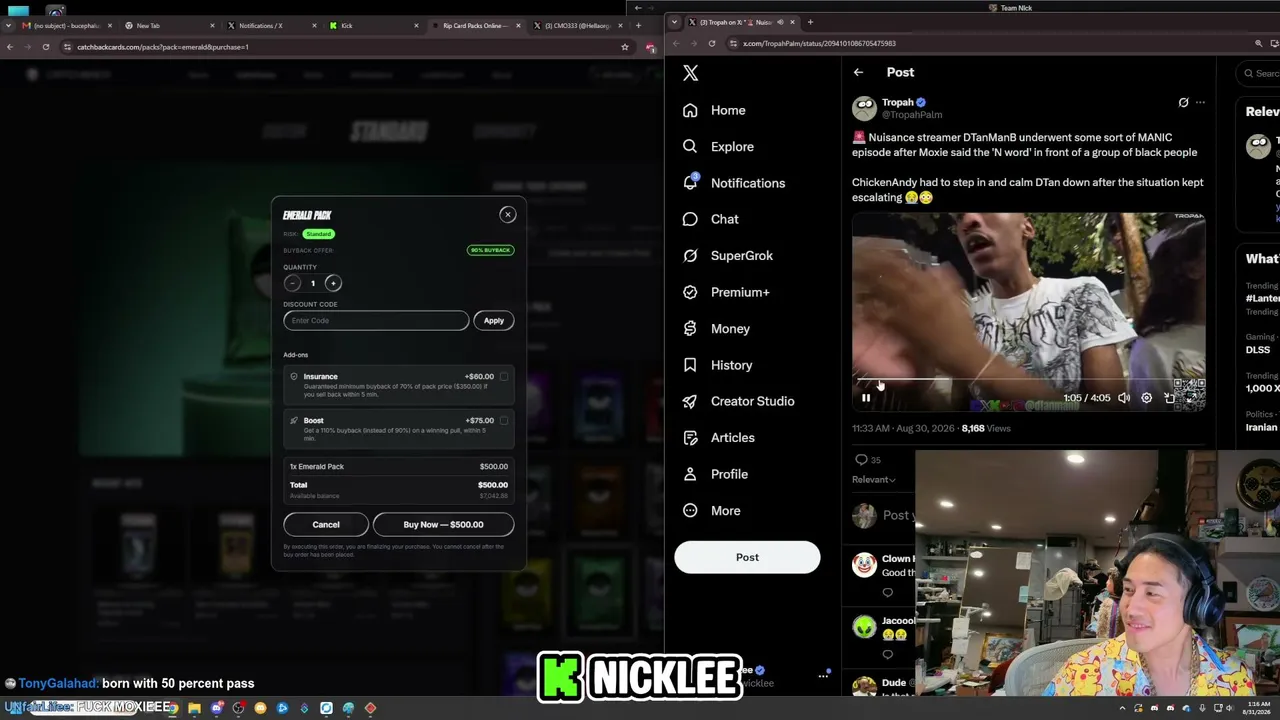Bookmark the catchbackcards page with star icon

click(x=625, y=47)
